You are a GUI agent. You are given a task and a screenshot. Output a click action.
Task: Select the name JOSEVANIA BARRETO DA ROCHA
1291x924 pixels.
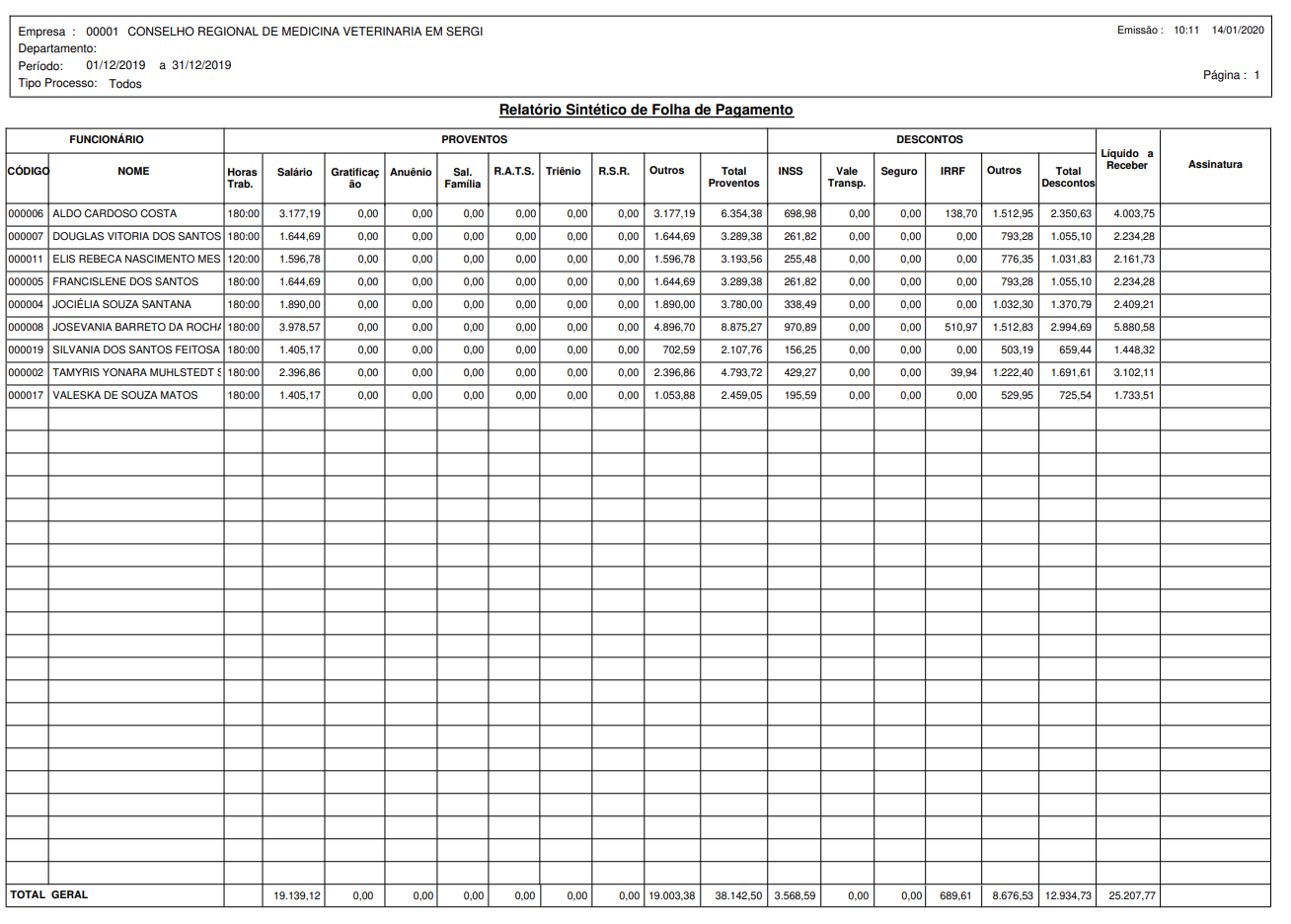coord(136,327)
